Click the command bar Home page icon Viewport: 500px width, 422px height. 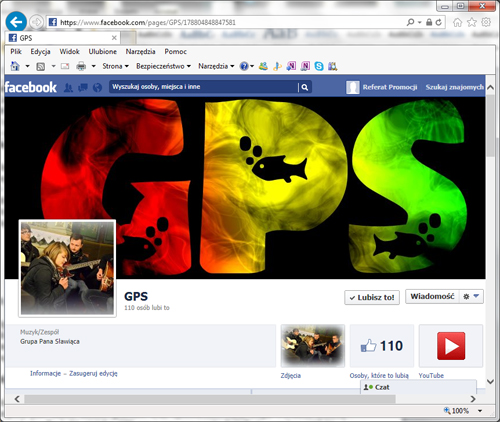coord(15,66)
